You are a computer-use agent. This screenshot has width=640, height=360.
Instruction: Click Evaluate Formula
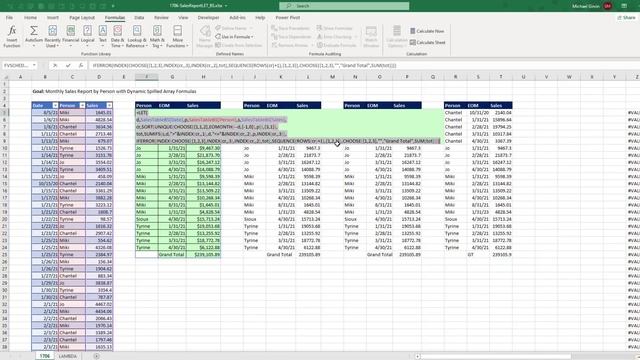pyautogui.click(x=336, y=45)
